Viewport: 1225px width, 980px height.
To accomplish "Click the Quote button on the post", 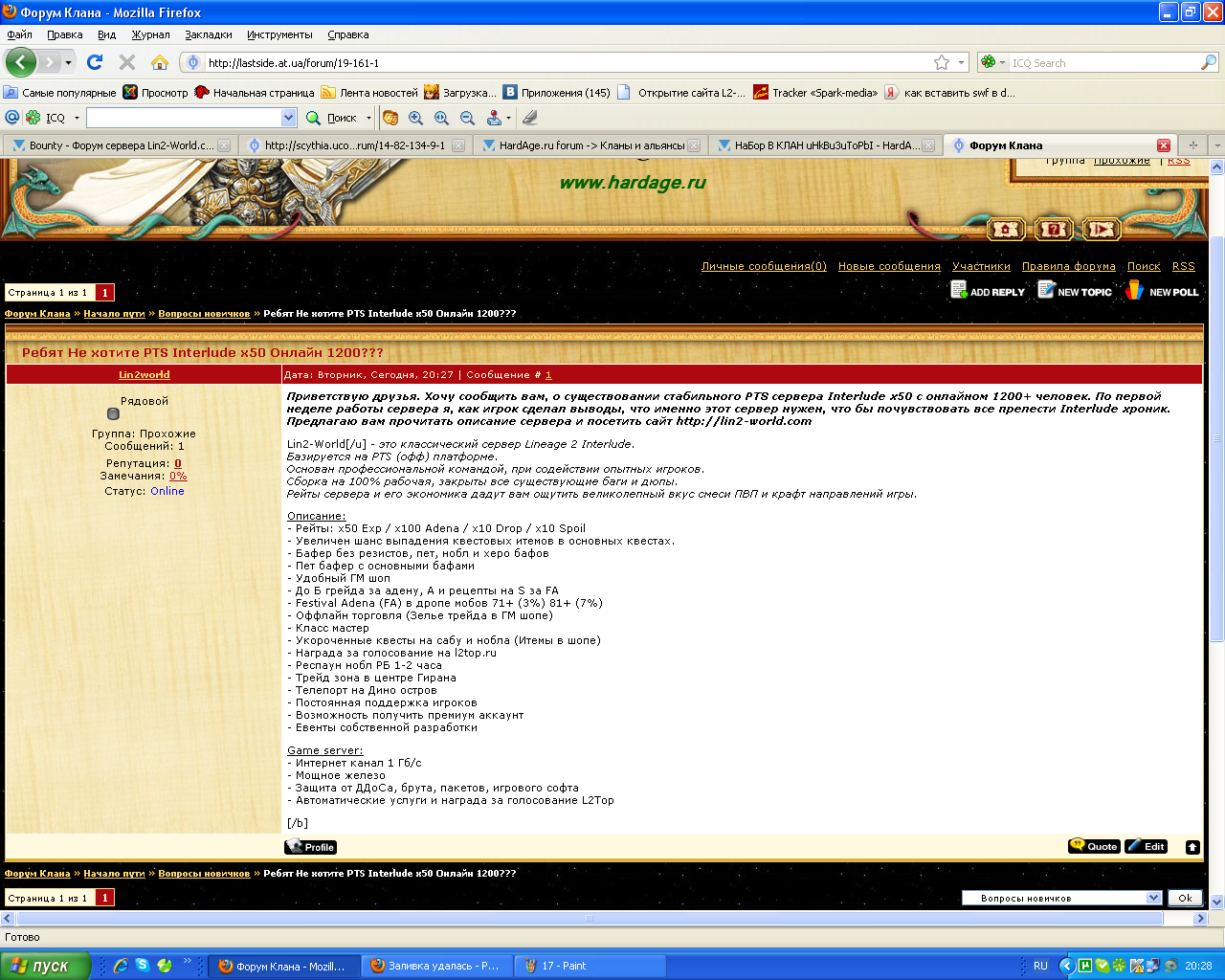I will pos(1094,846).
